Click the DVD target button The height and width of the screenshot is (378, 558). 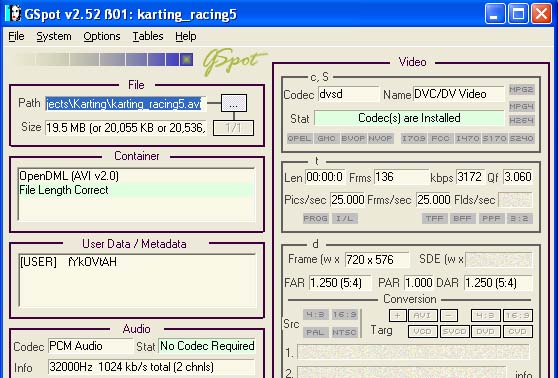coord(485,331)
